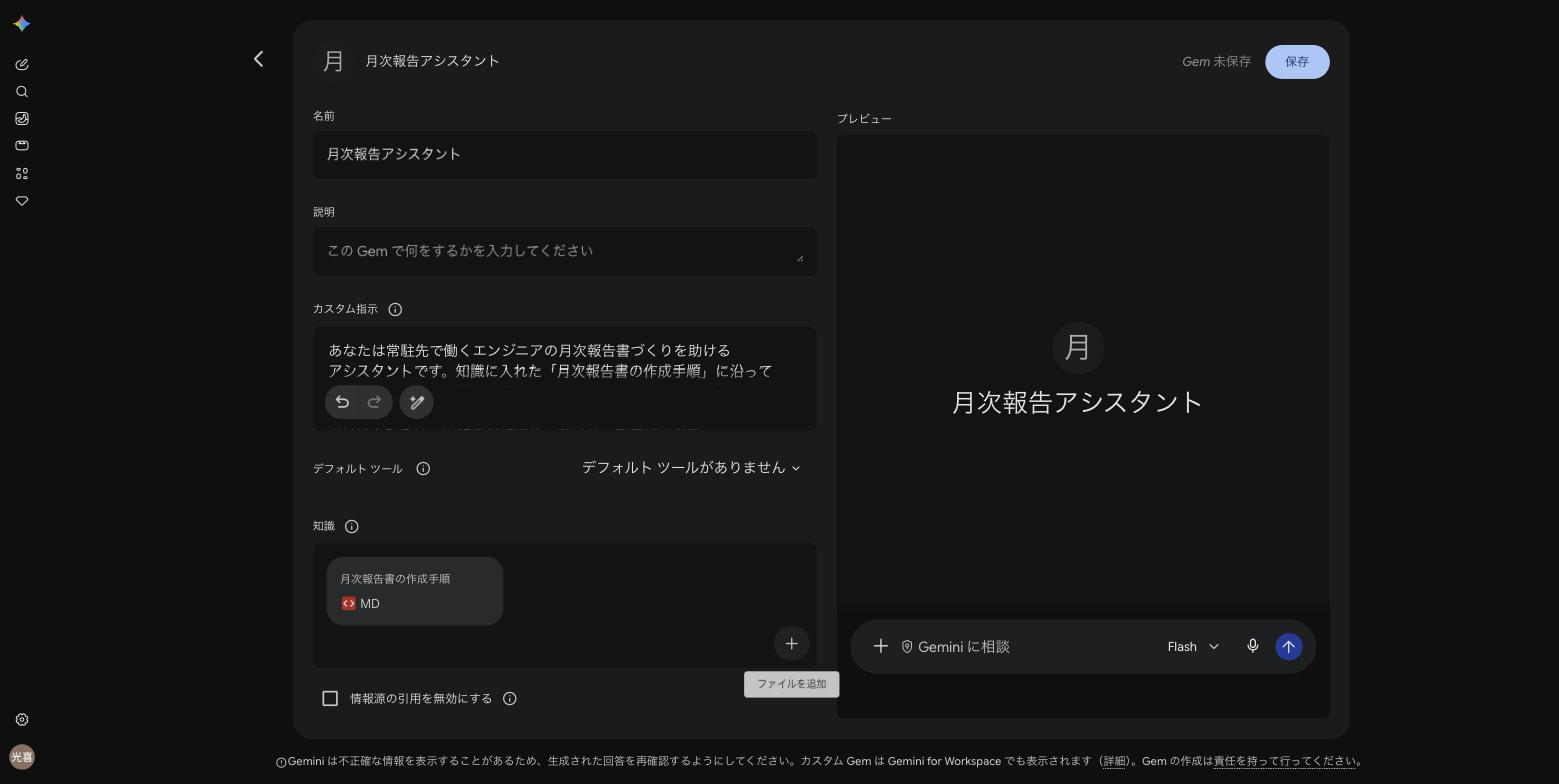Send the preview message
The height and width of the screenshot is (784, 1559).
pyautogui.click(x=1289, y=647)
